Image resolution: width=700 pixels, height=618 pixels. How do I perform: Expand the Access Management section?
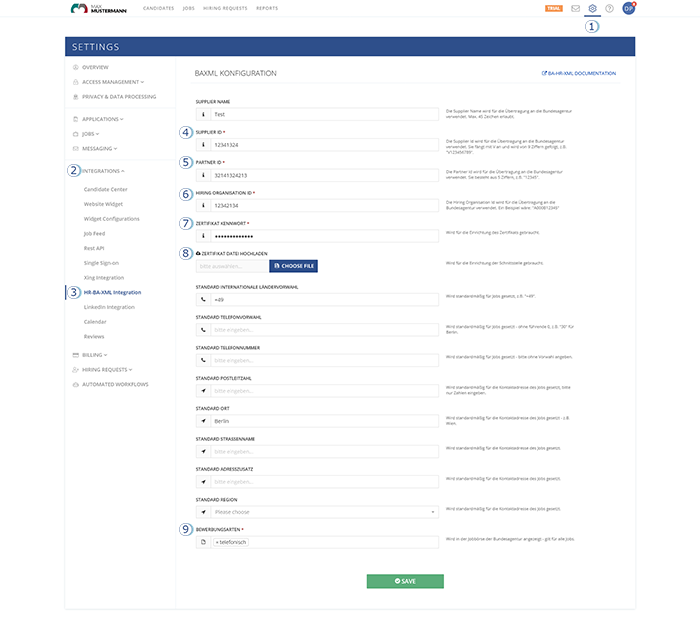click(112, 82)
